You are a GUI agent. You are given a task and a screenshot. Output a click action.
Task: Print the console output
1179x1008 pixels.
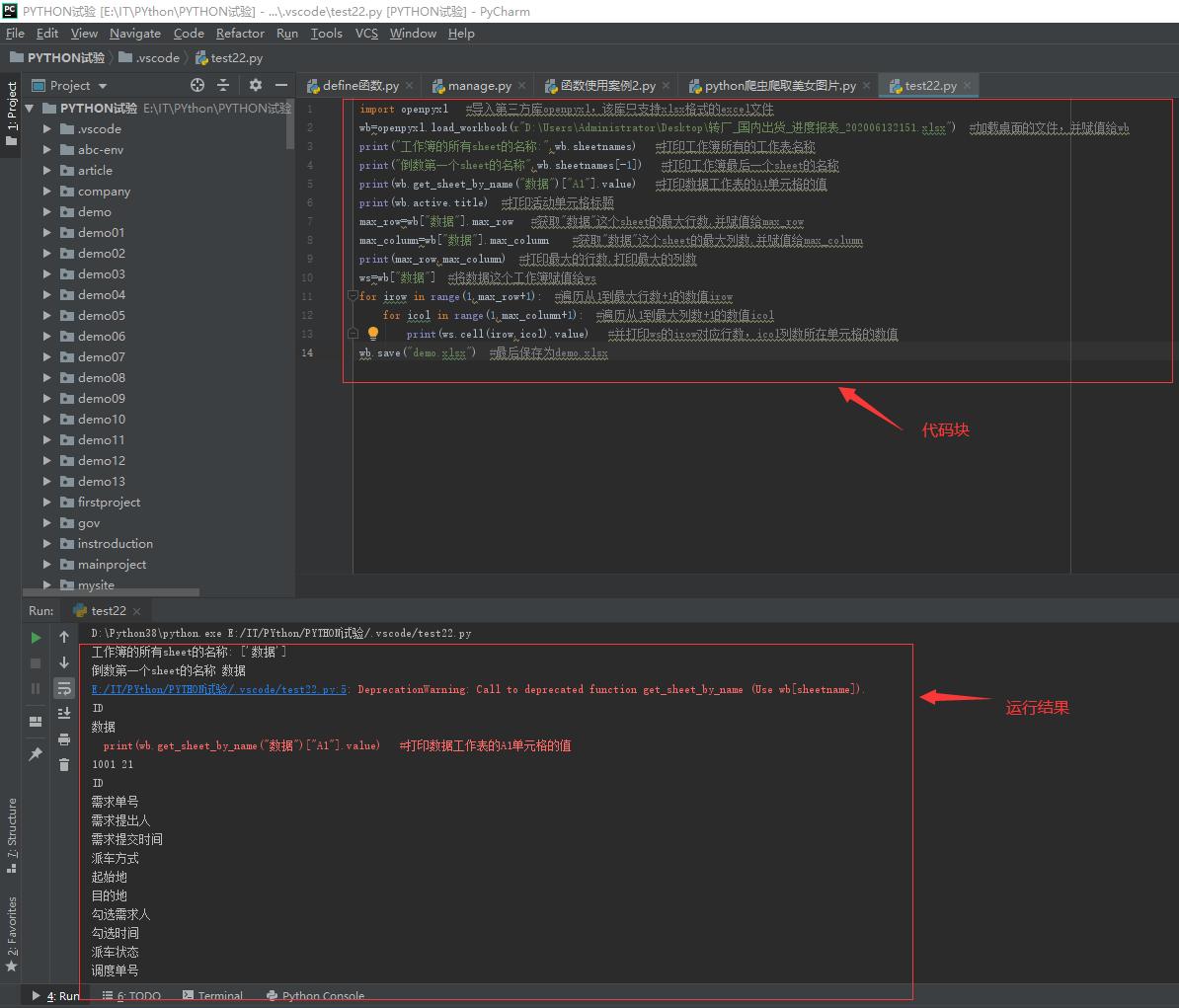tap(64, 738)
